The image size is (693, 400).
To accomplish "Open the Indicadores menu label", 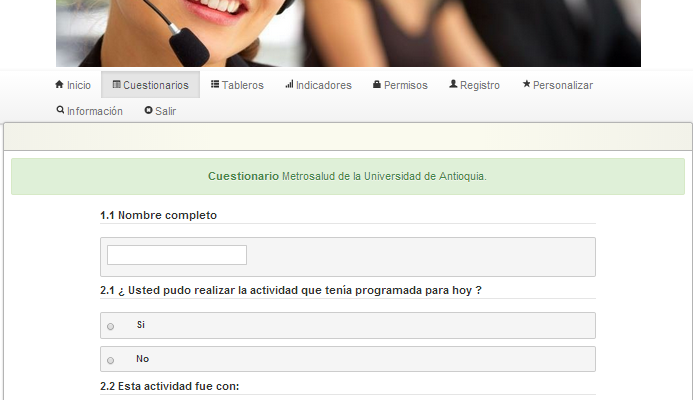I will [324, 86].
